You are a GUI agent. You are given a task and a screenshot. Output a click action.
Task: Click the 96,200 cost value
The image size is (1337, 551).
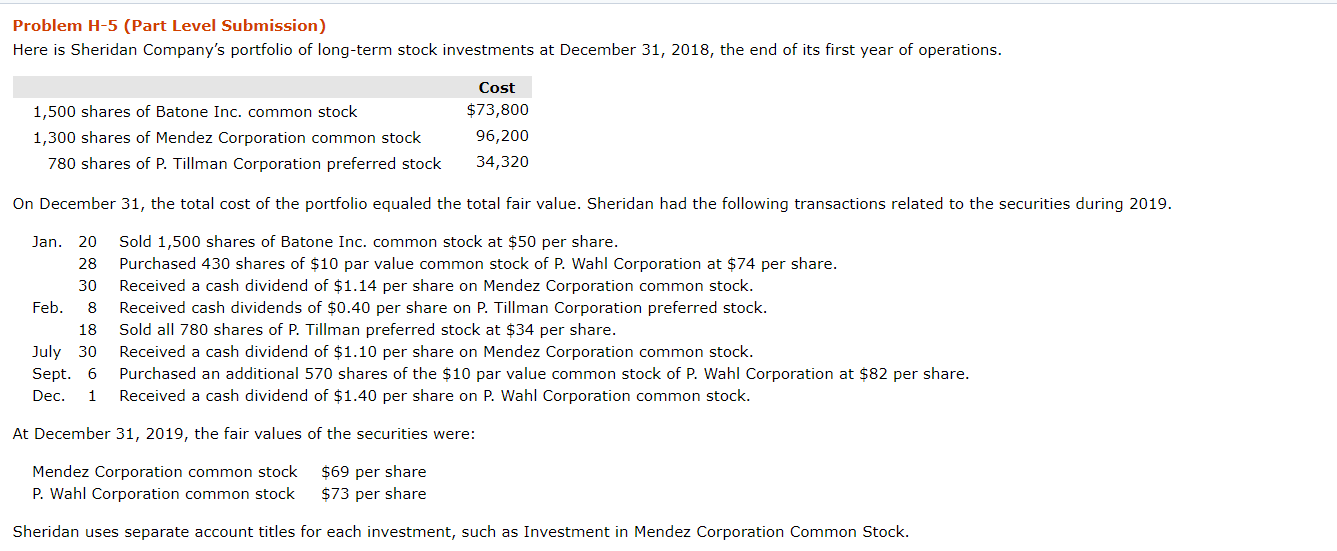click(x=502, y=136)
